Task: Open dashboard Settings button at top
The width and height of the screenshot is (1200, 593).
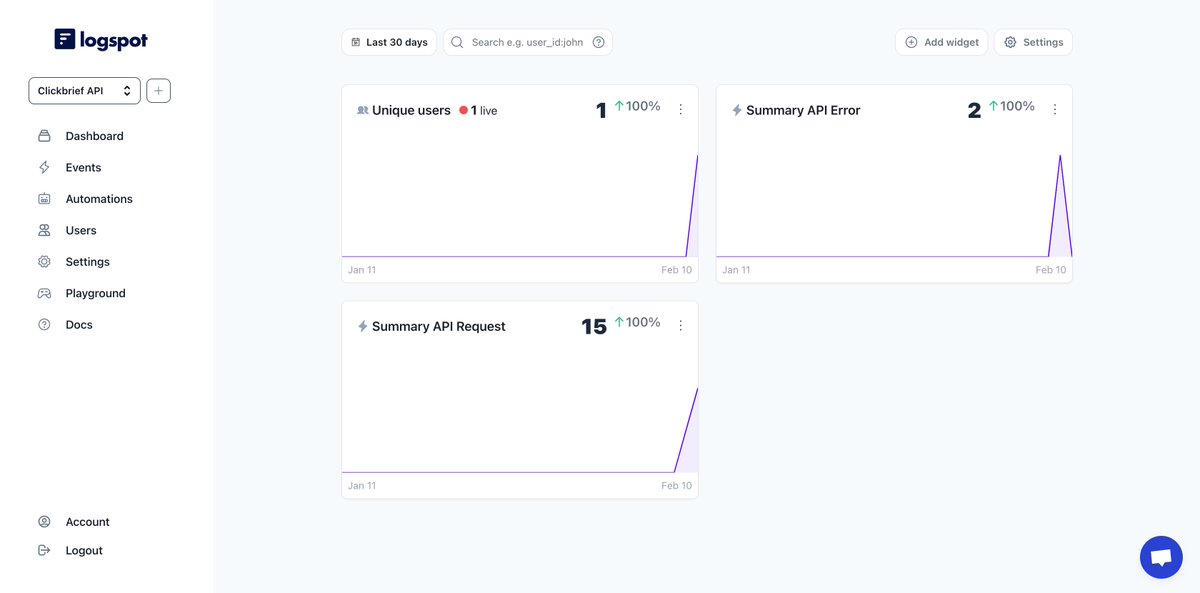Action: click(1033, 42)
